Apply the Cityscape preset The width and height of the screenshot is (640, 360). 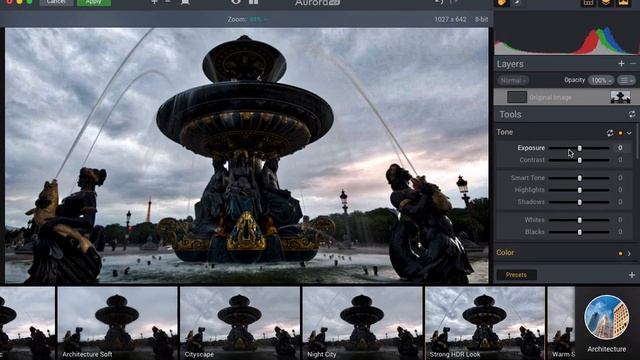coord(240,323)
